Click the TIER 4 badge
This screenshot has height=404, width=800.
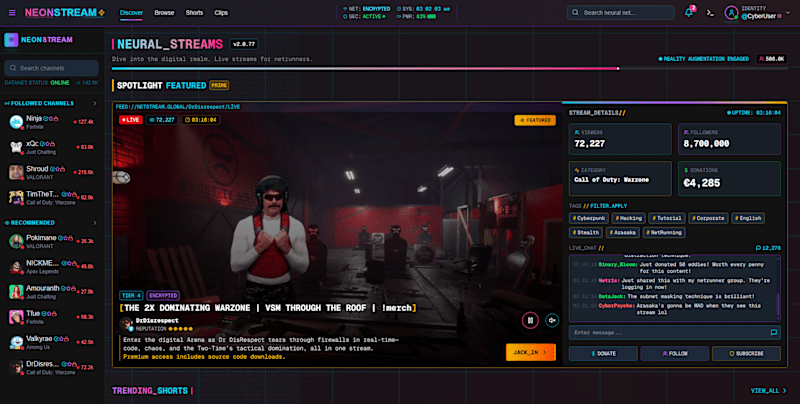tap(131, 295)
